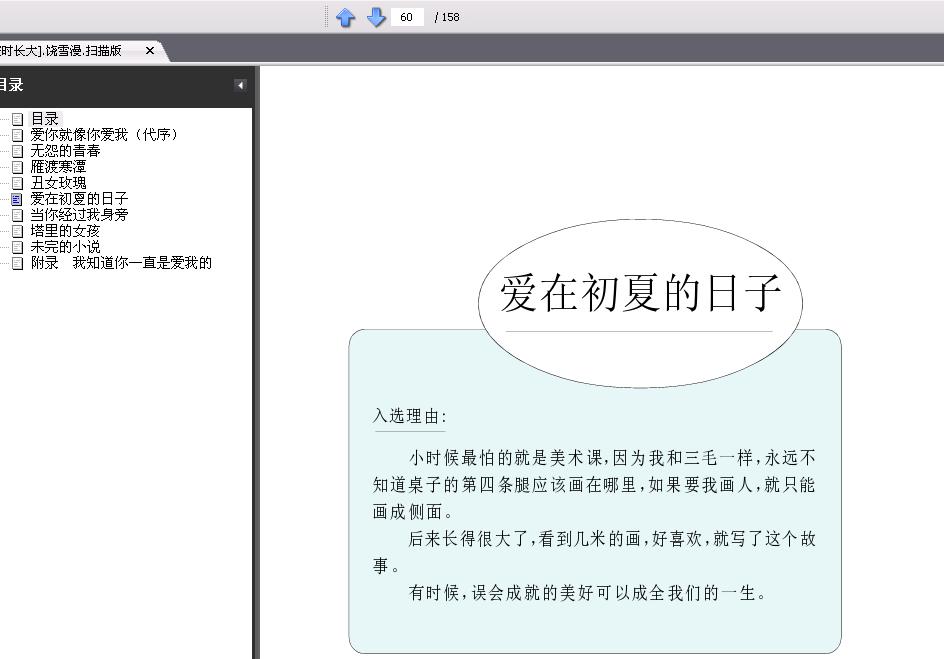Open bookmark 当你经过我身旁
944x659 pixels.
[79, 214]
